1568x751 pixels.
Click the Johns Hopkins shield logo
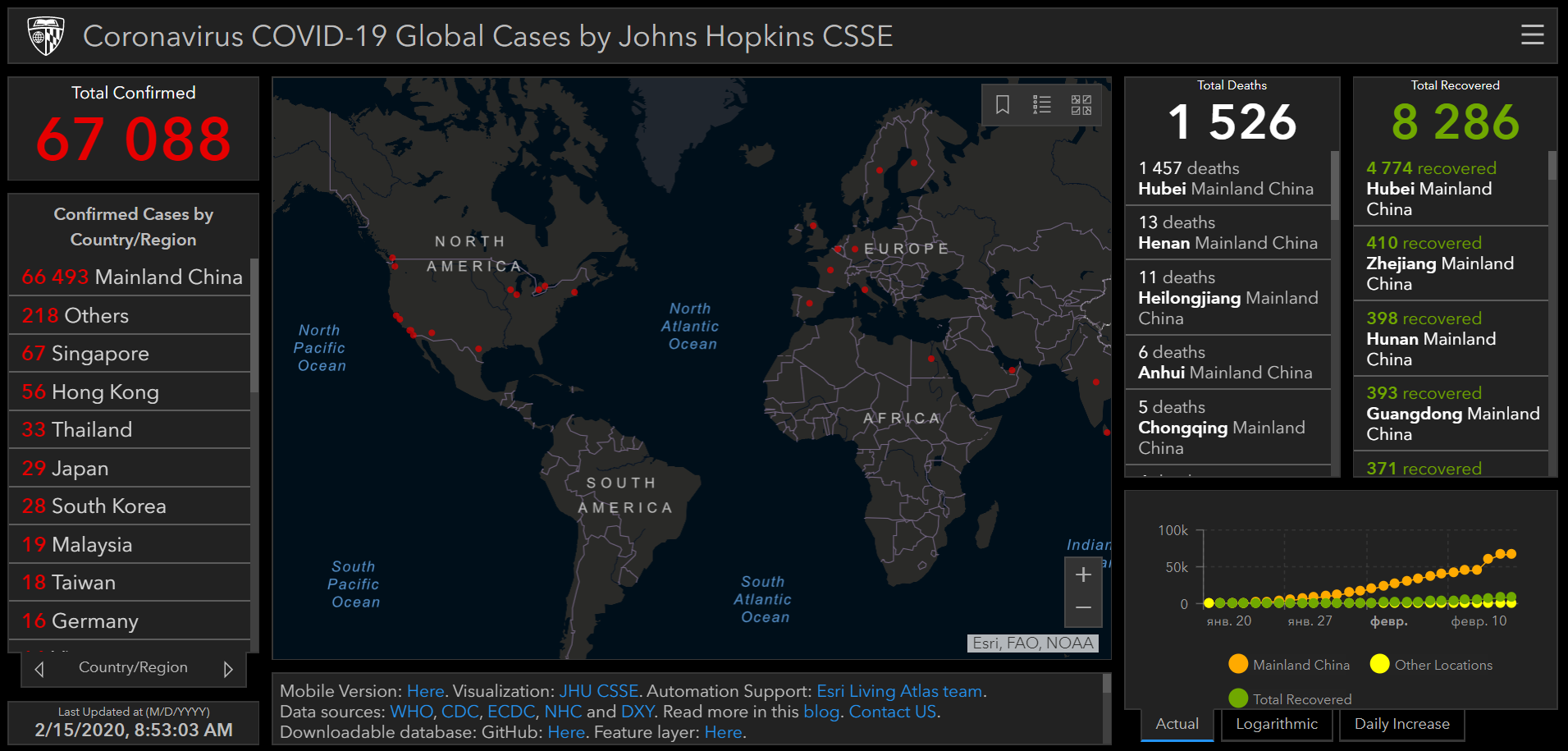click(x=46, y=36)
